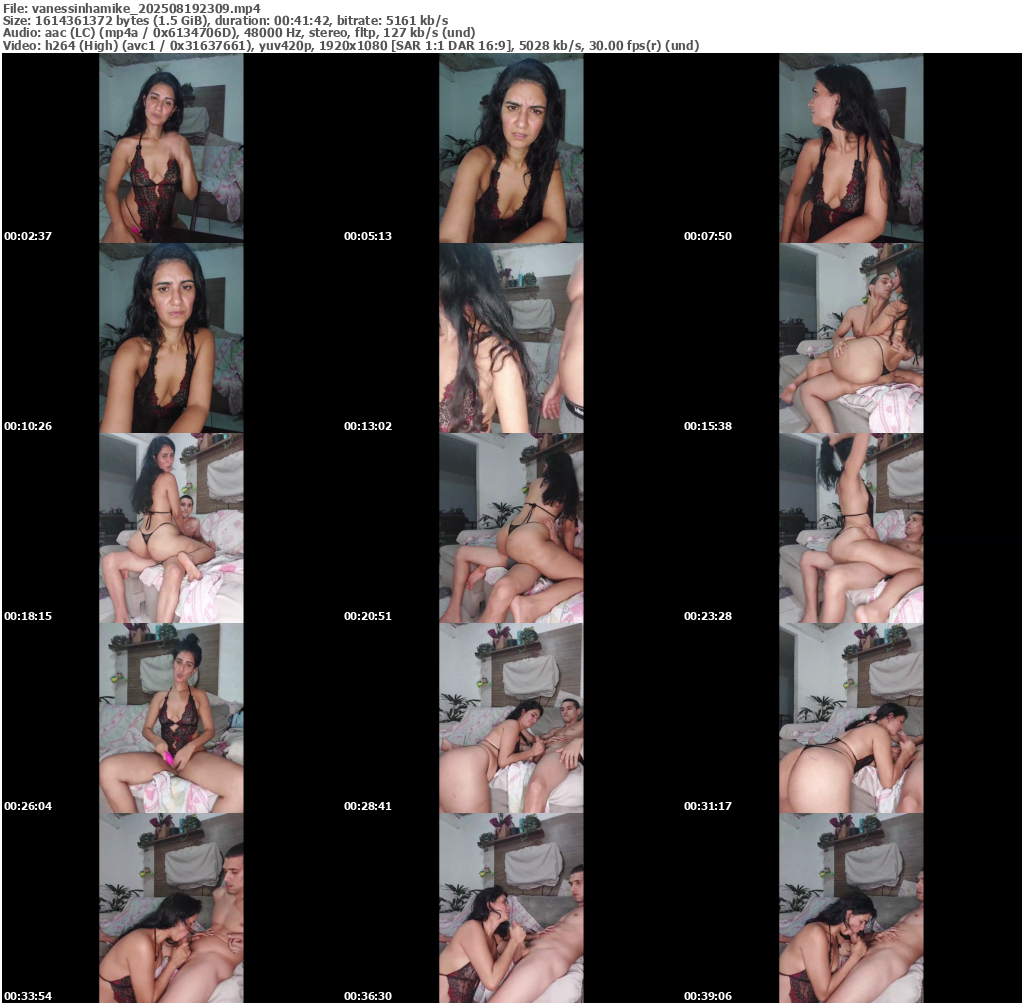Click the 00:33:54 timestamp label
The height and width of the screenshot is (1003, 1024).
[x=28, y=996]
